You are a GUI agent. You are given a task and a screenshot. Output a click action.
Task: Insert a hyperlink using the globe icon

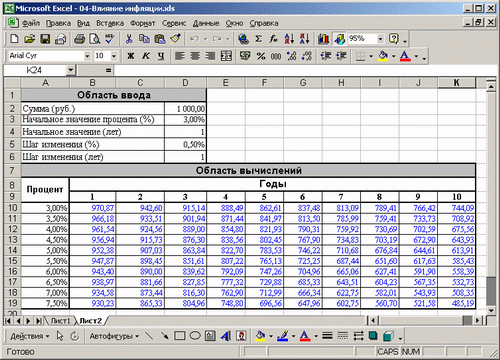(x=243, y=39)
